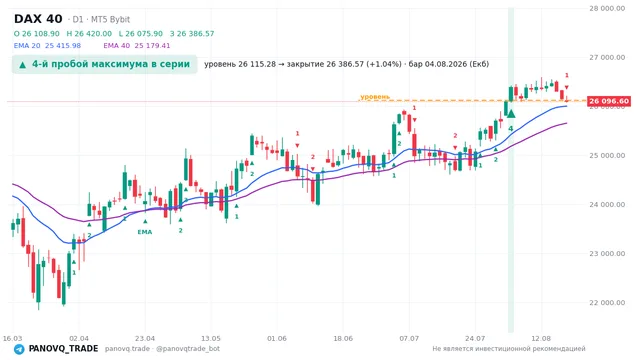Click the 'EMA 40 25 179.41' legend entry
The width and height of the screenshot is (640, 360).
[x=137, y=46]
